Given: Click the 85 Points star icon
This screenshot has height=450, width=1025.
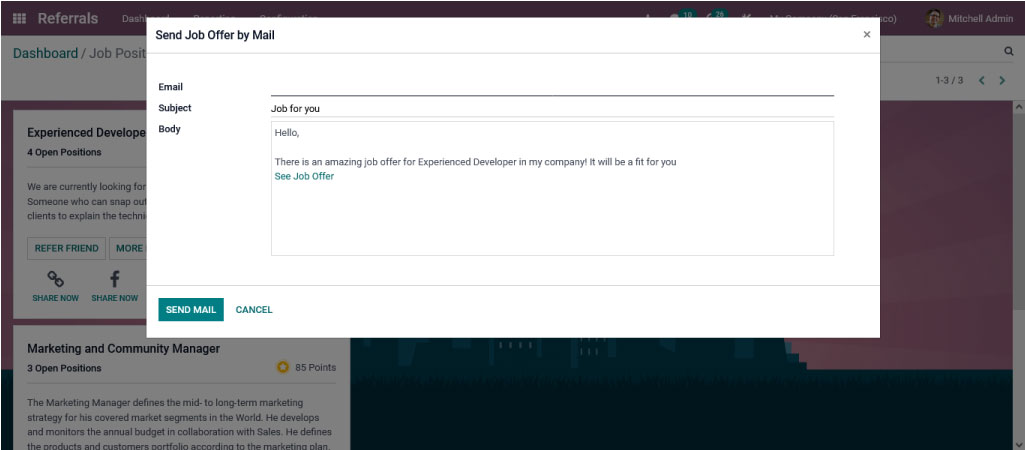Looking at the screenshot, I should point(282,368).
